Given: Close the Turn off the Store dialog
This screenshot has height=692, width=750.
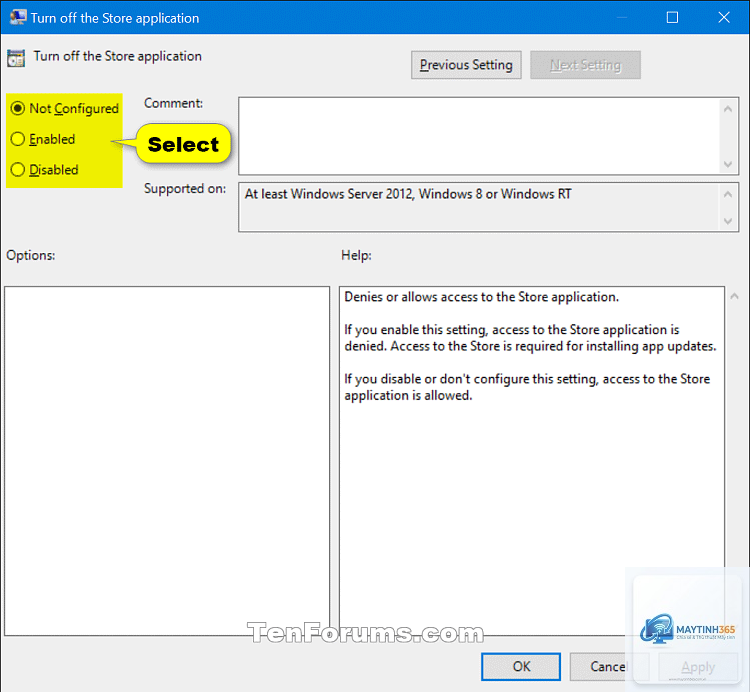Looking at the screenshot, I should pyautogui.click(x=724, y=18).
